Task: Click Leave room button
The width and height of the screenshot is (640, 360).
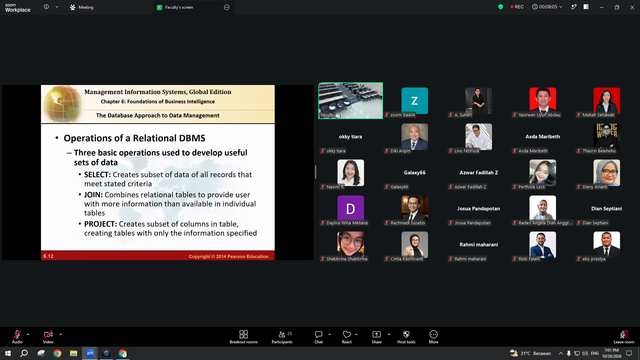Action: 624,337
